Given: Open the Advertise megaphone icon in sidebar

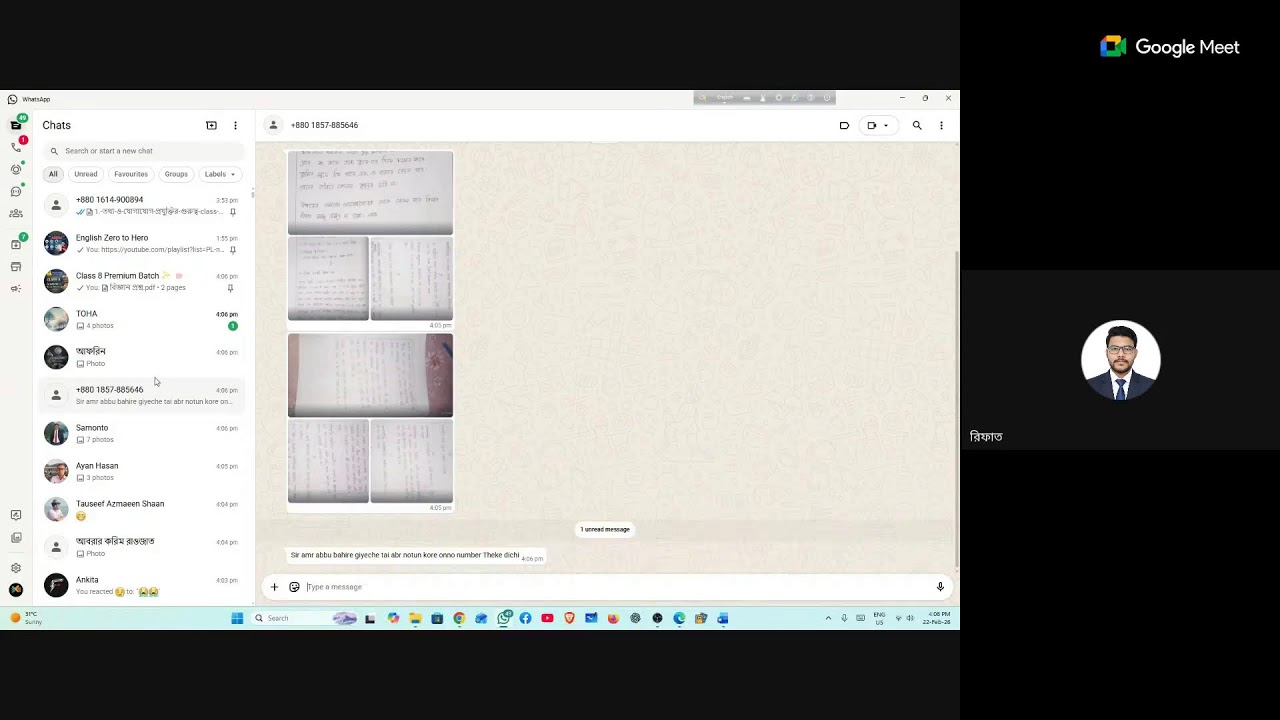Looking at the screenshot, I should coord(16,289).
